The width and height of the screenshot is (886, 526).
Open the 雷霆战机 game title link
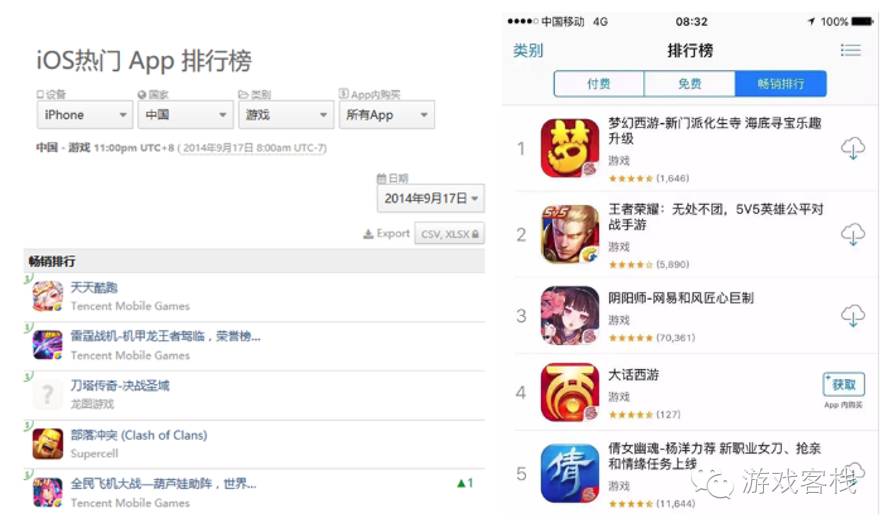tap(165, 337)
